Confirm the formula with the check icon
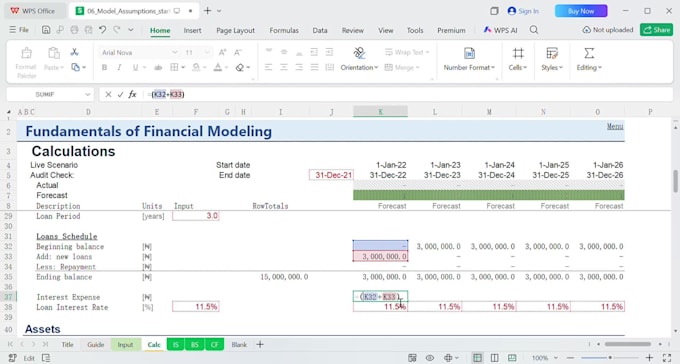The width and height of the screenshot is (680, 364). point(120,94)
